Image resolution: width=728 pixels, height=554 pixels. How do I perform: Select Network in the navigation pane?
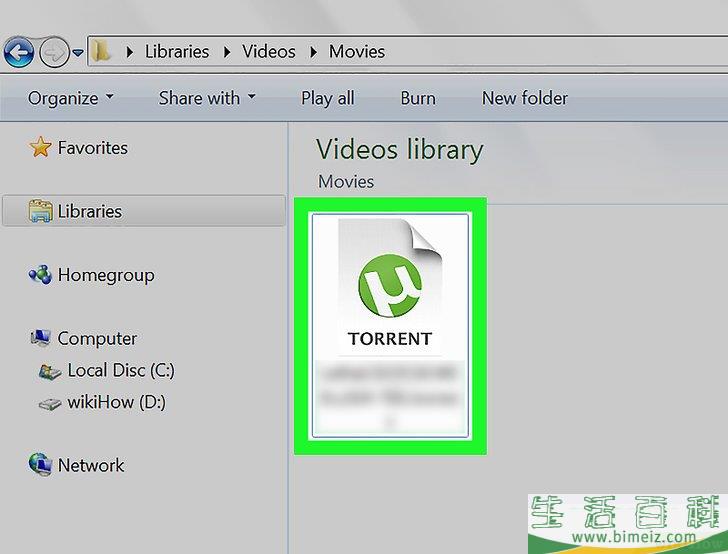coord(91,465)
